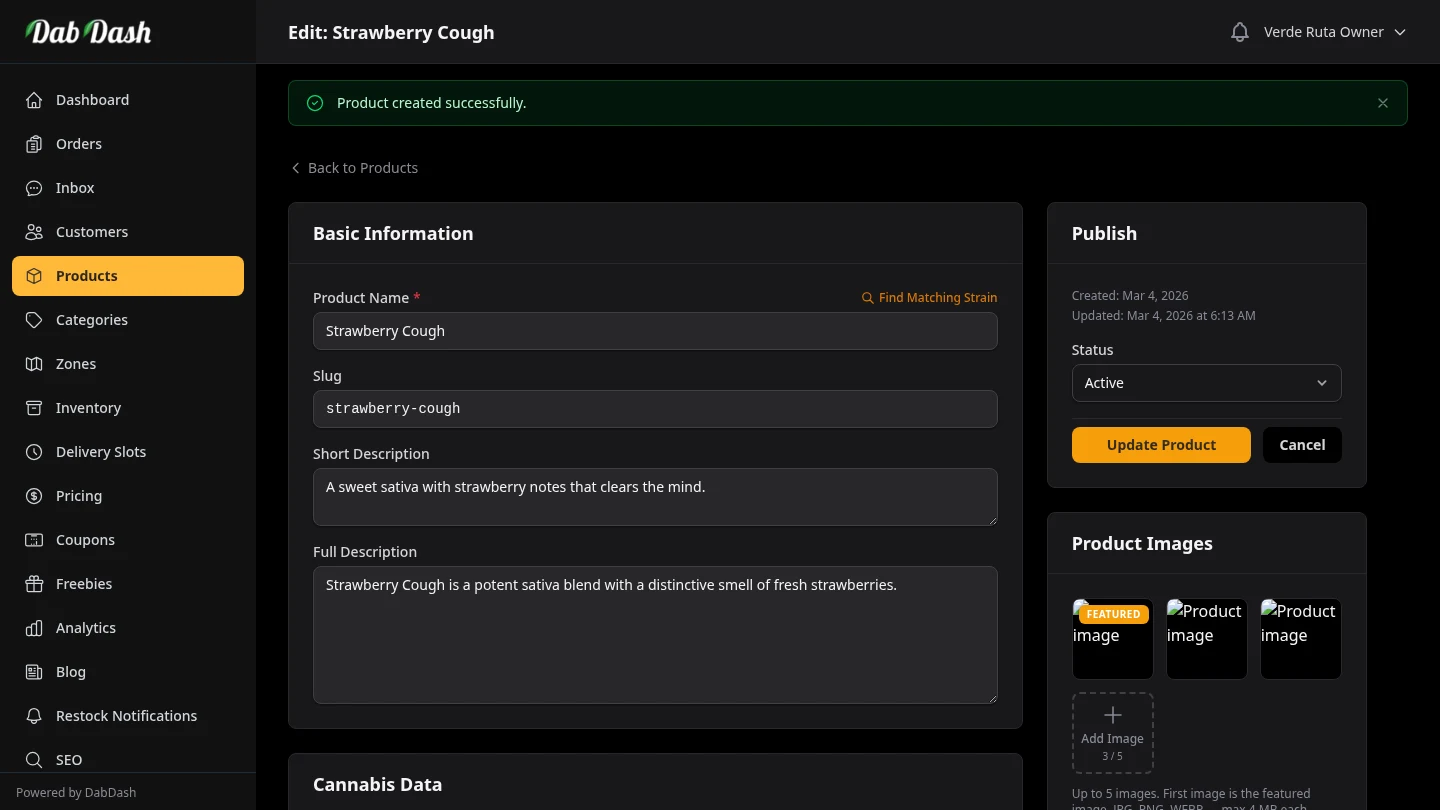Open the notification bell icon
This screenshot has width=1440, height=810.
[x=1240, y=31]
